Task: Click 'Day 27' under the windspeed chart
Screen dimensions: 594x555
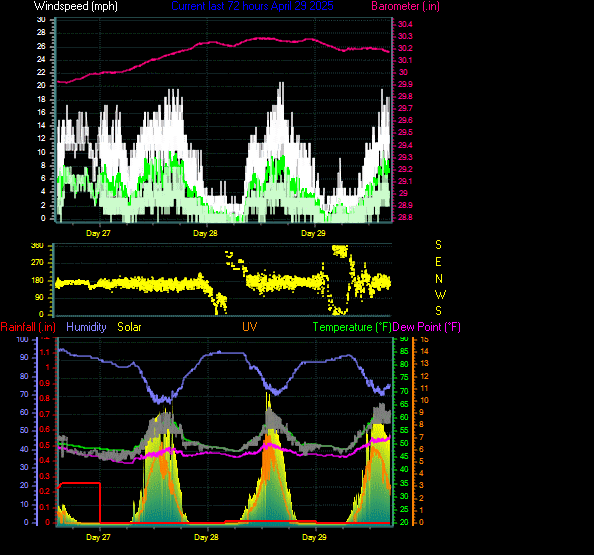Action: click(x=98, y=233)
